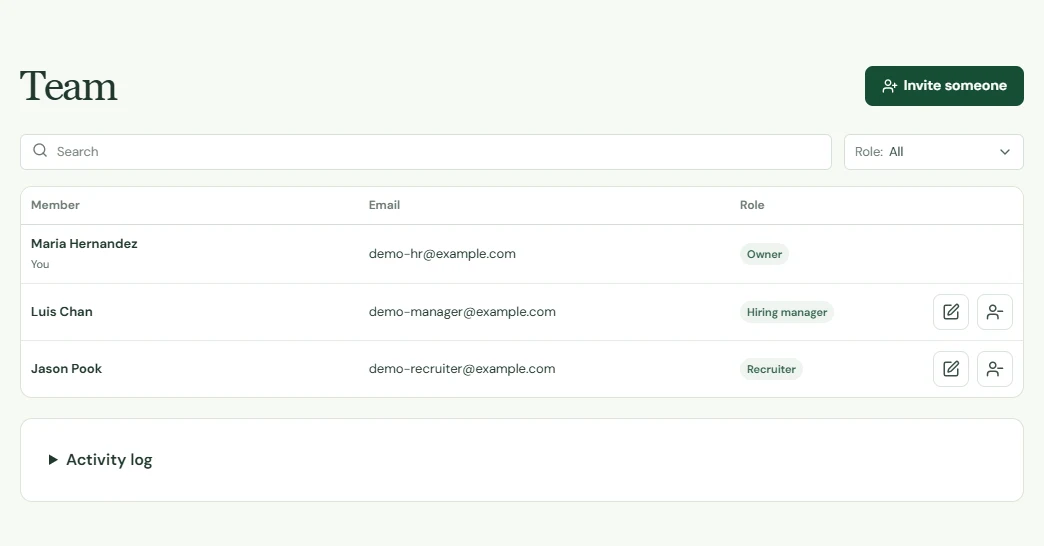The width and height of the screenshot is (1044, 546).
Task: Edit Jason Pook's role
Action: pyautogui.click(x=951, y=369)
